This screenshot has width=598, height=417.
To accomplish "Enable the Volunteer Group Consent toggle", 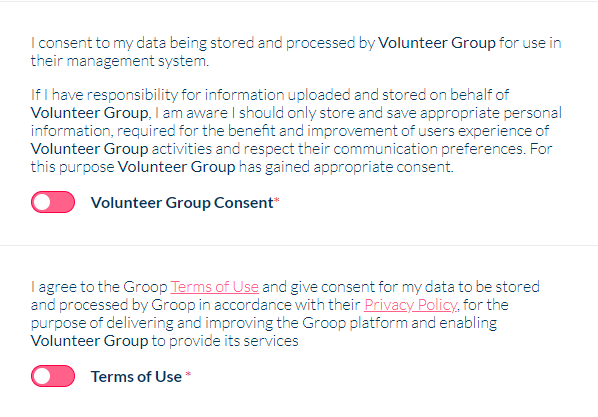I will (53, 202).
